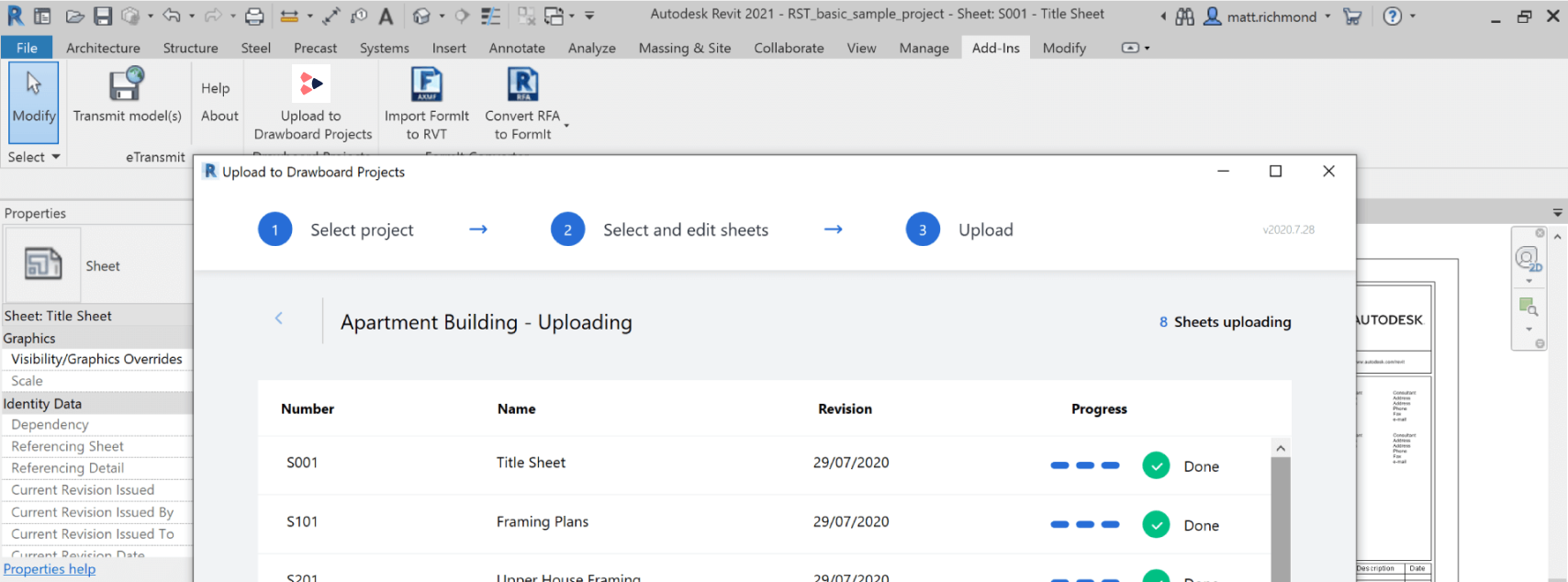Click the Help question mark icon

(1393, 16)
